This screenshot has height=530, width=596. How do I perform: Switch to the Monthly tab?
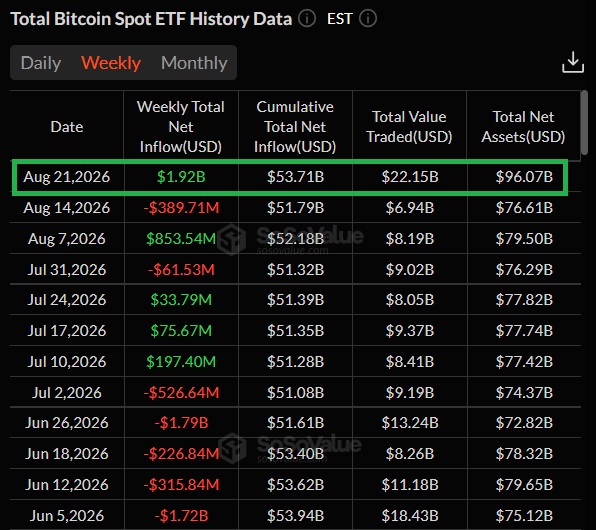pyautogui.click(x=194, y=63)
